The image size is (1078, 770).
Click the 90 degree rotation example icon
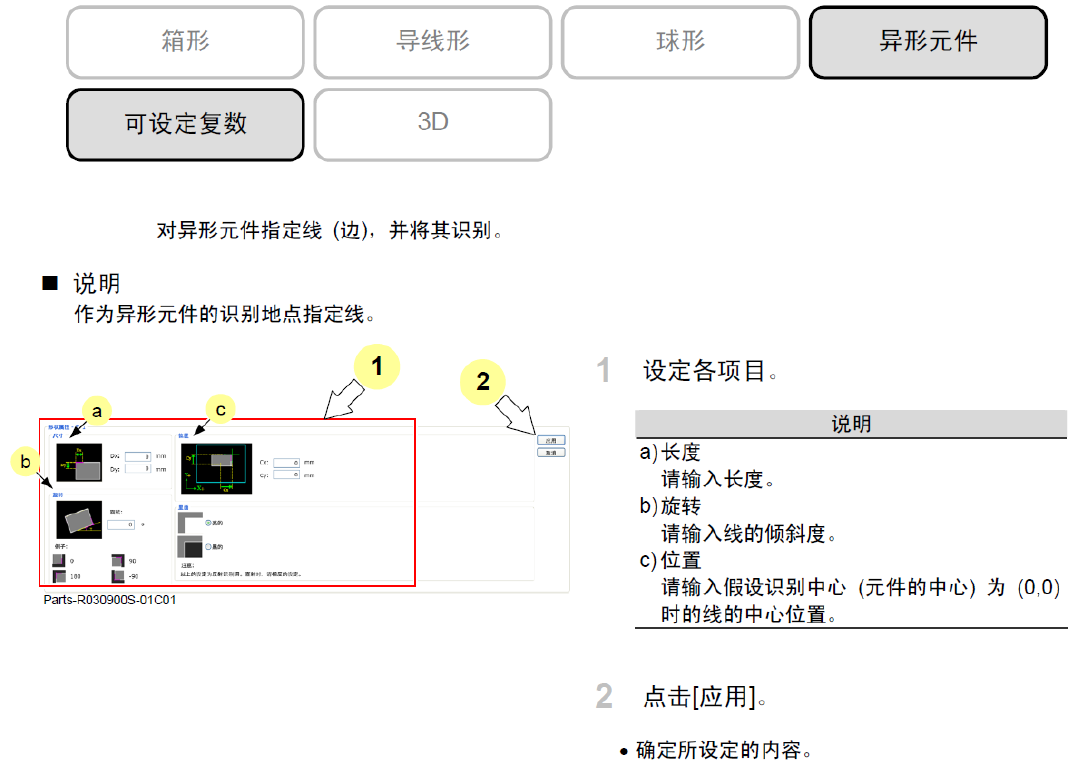pyautogui.click(x=118, y=560)
